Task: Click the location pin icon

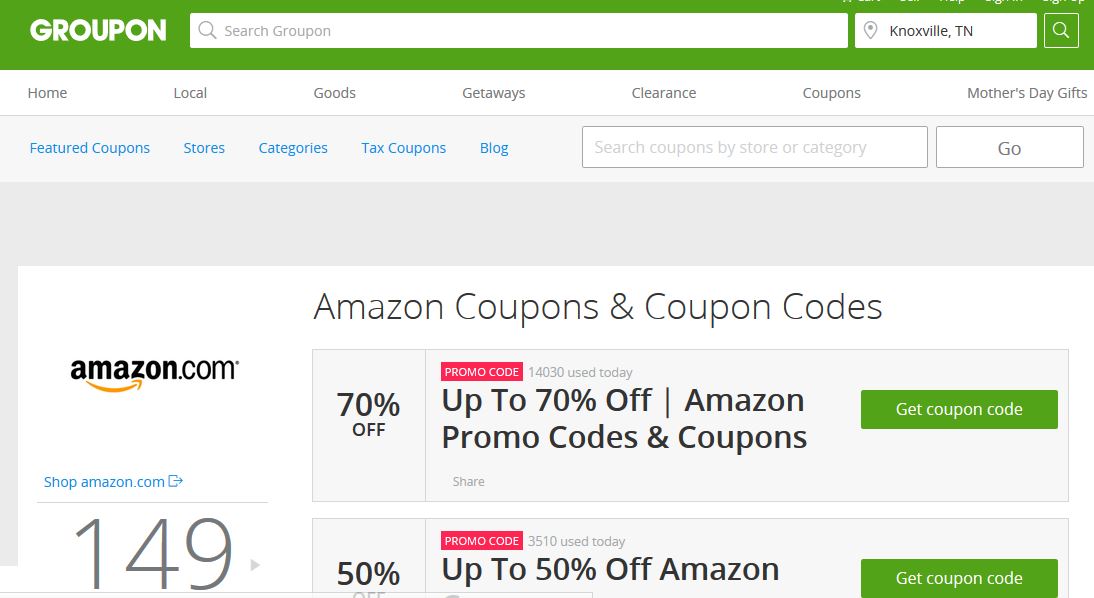Action: coord(870,31)
